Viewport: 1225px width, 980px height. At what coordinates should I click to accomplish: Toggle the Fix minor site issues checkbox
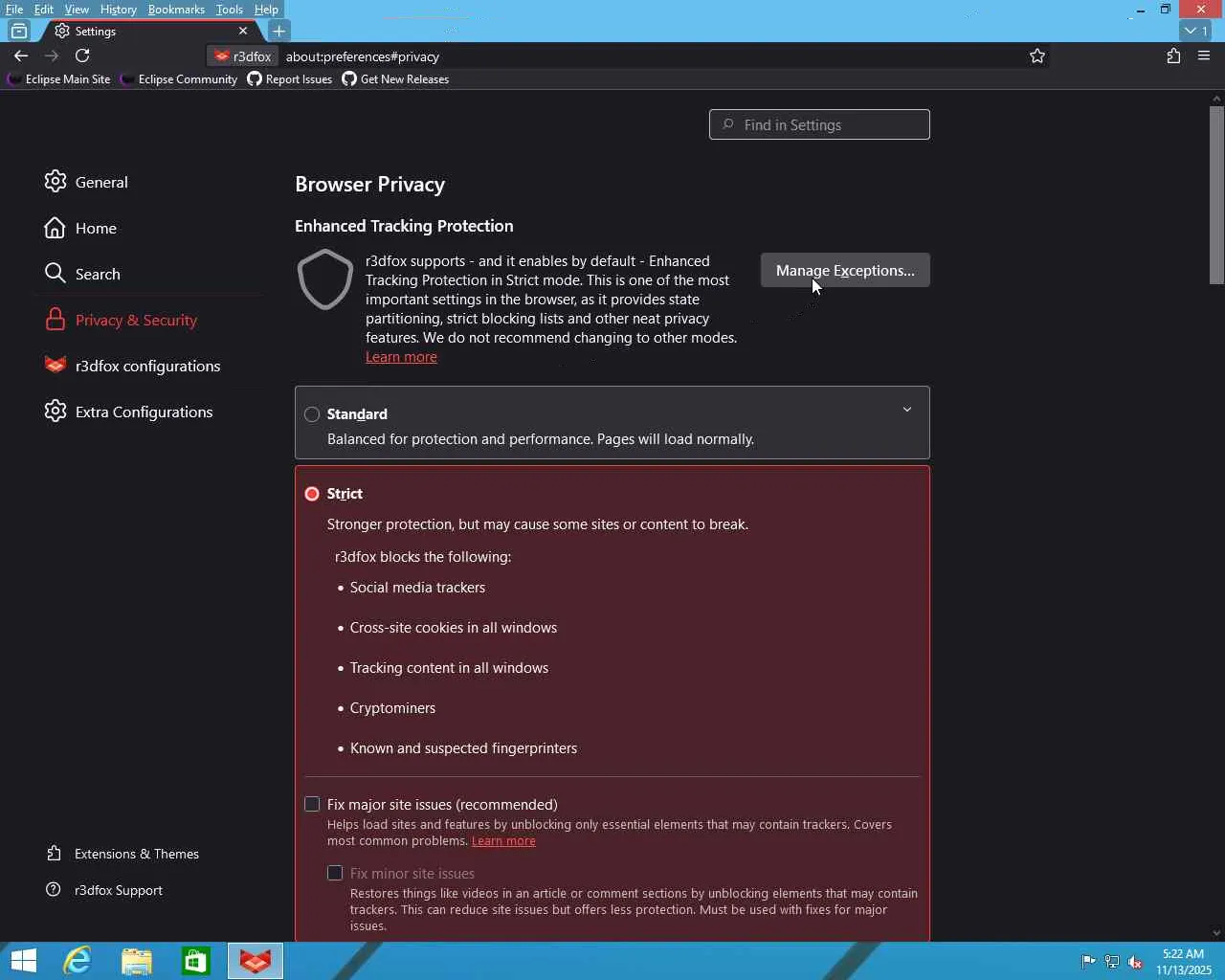tap(335, 873)
